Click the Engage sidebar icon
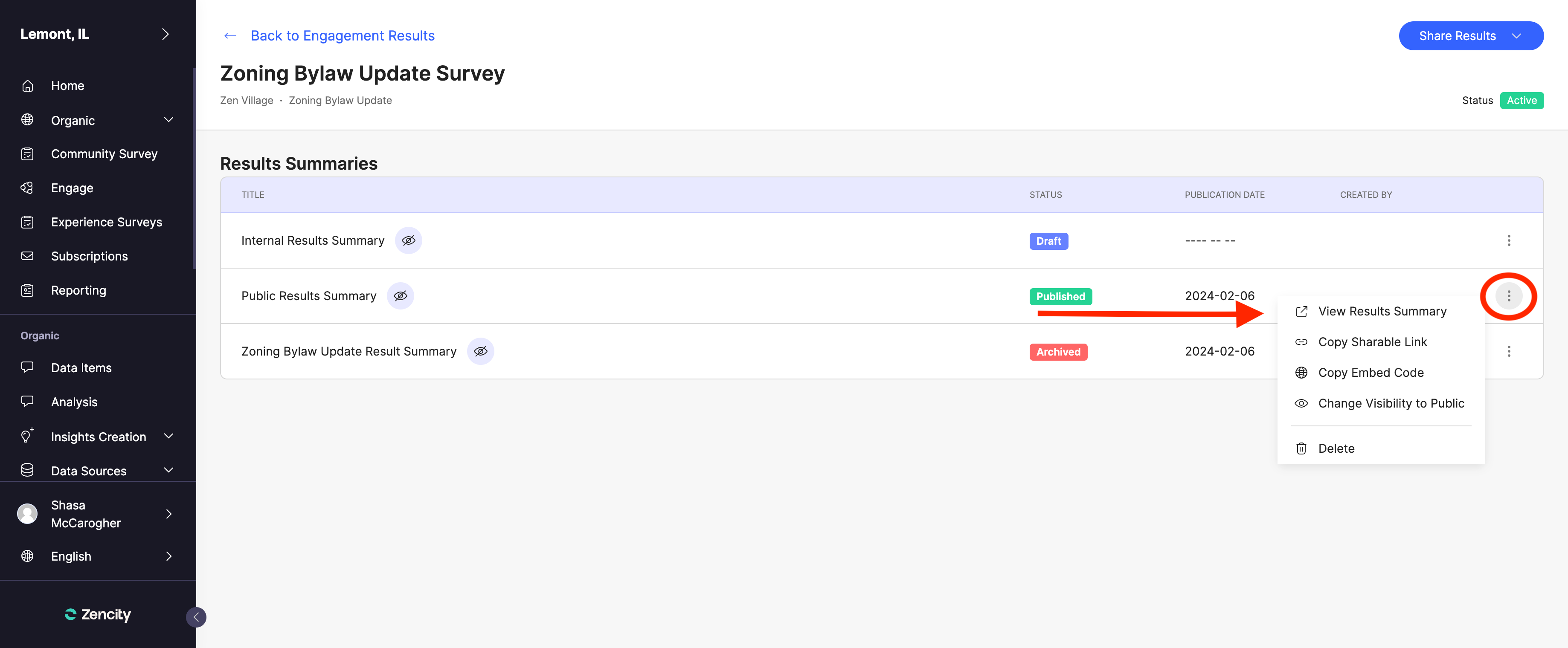 27,188
